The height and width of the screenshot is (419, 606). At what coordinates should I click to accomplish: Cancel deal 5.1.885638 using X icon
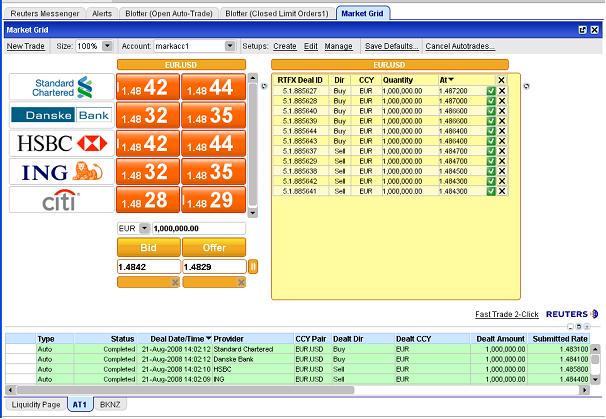tap(502, 171)
